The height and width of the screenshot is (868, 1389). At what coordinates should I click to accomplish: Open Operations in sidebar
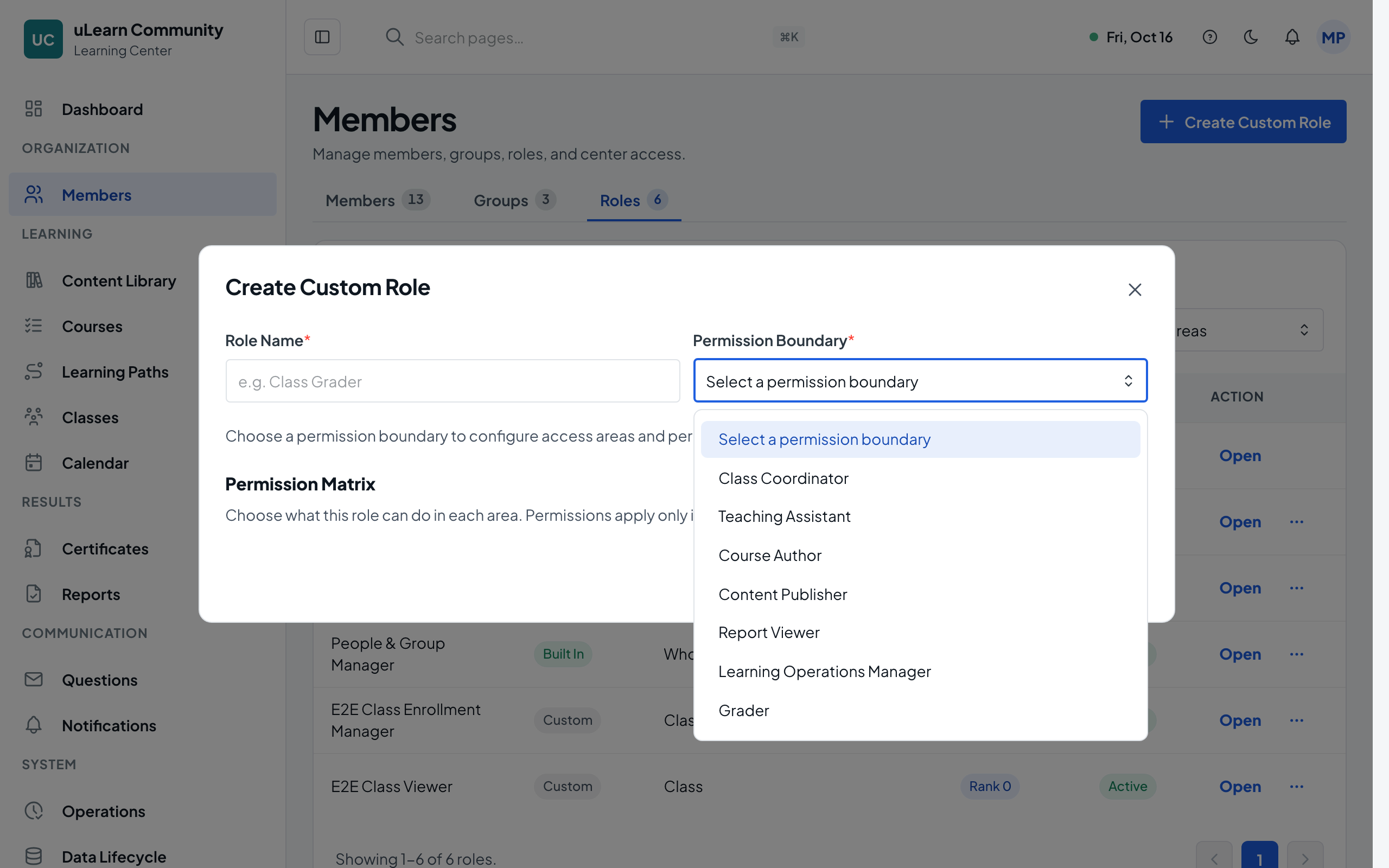142,811
